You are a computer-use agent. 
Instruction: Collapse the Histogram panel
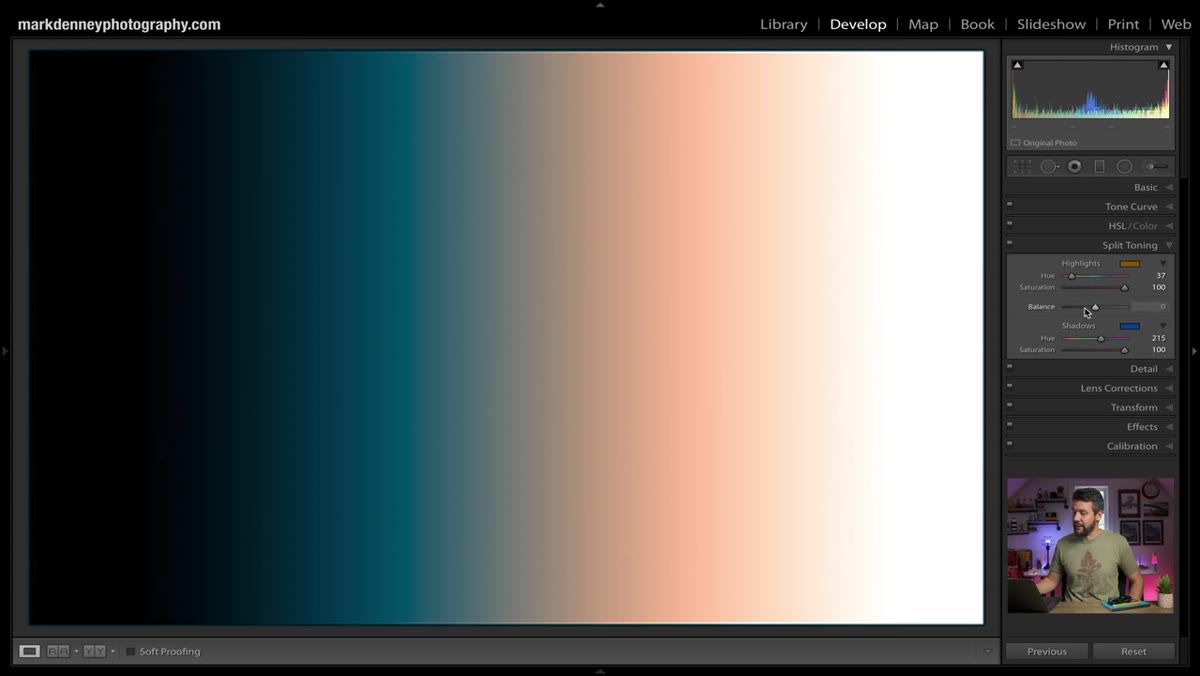pos(1168,47)
